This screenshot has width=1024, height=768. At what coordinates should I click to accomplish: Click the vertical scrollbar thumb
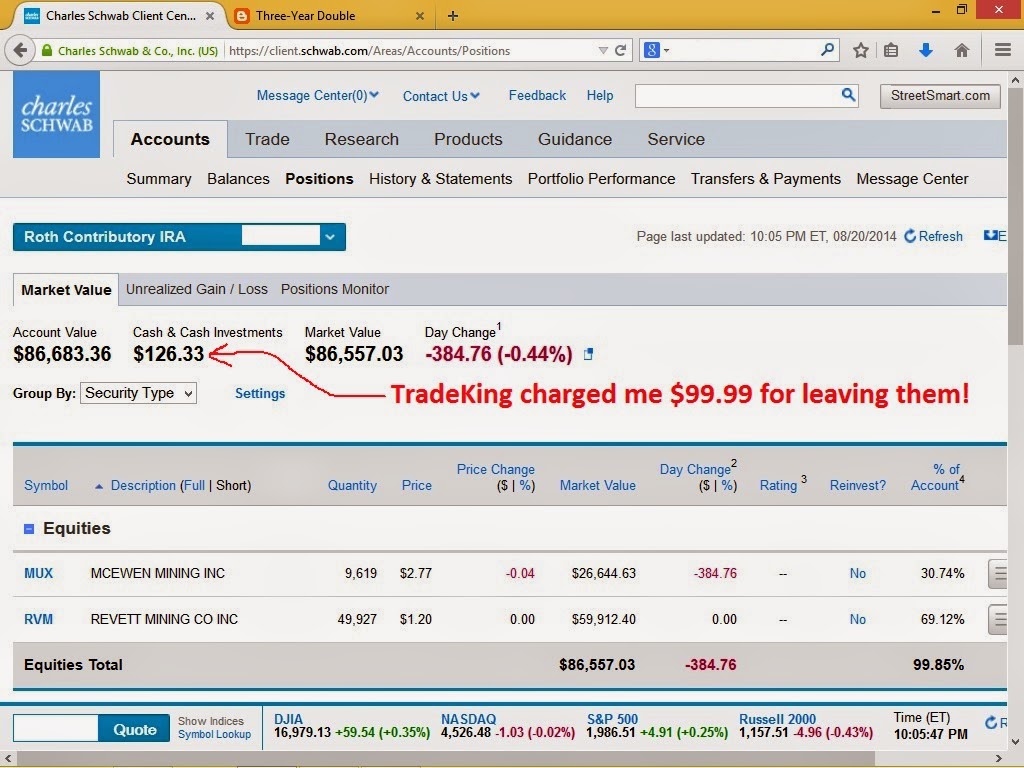tap(1016, 217)
